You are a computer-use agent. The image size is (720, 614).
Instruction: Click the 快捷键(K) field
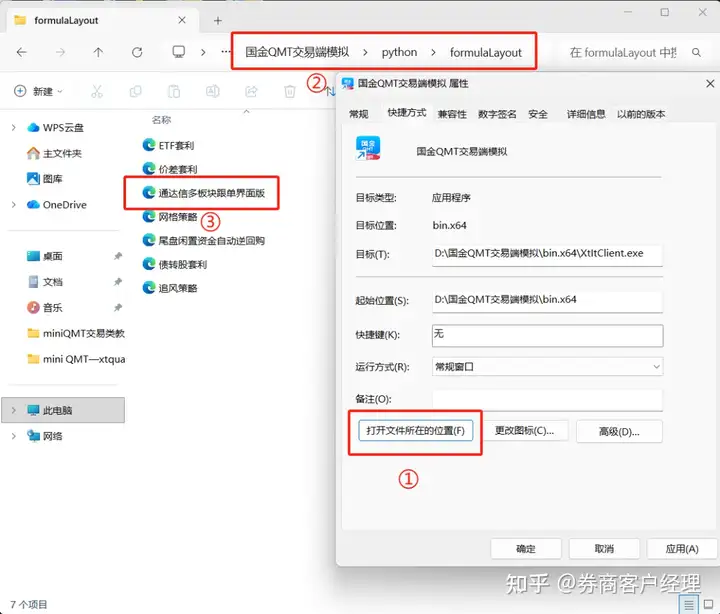coord(547,335)
